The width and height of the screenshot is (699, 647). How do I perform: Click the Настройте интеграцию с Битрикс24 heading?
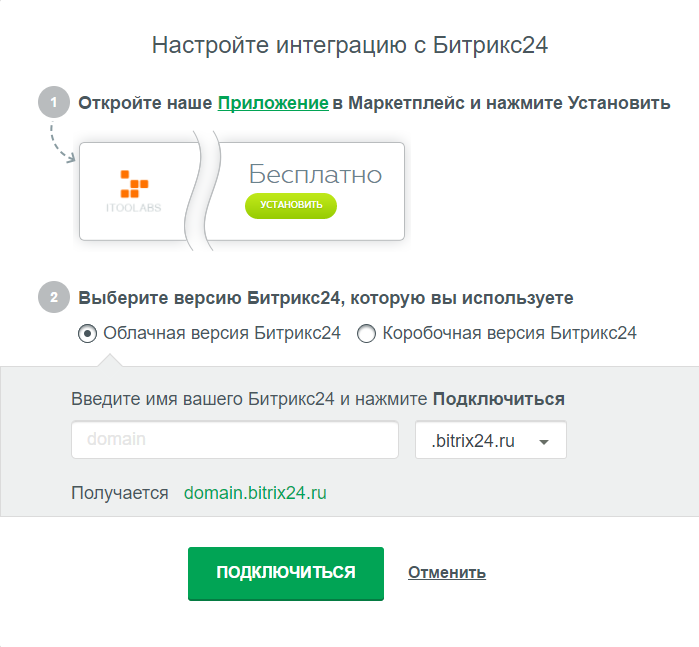pyautogui.click(x=349, y=44)
